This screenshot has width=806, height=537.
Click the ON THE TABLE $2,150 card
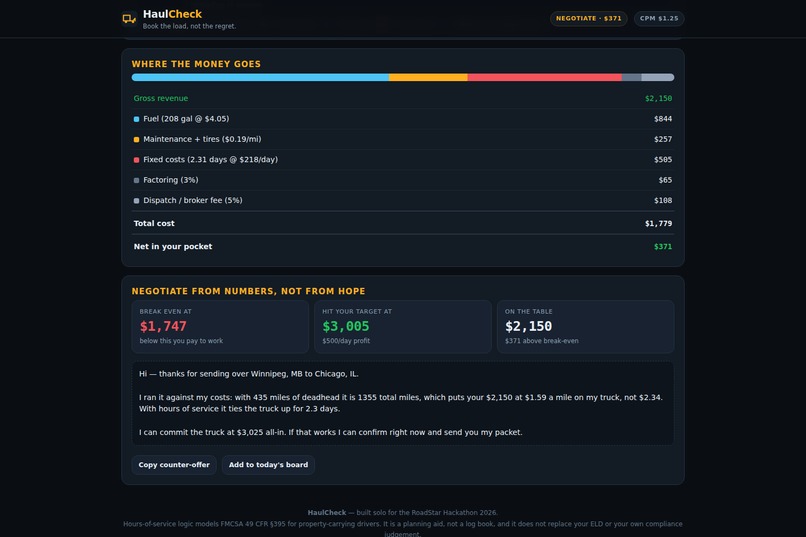[x=585, y=327]
